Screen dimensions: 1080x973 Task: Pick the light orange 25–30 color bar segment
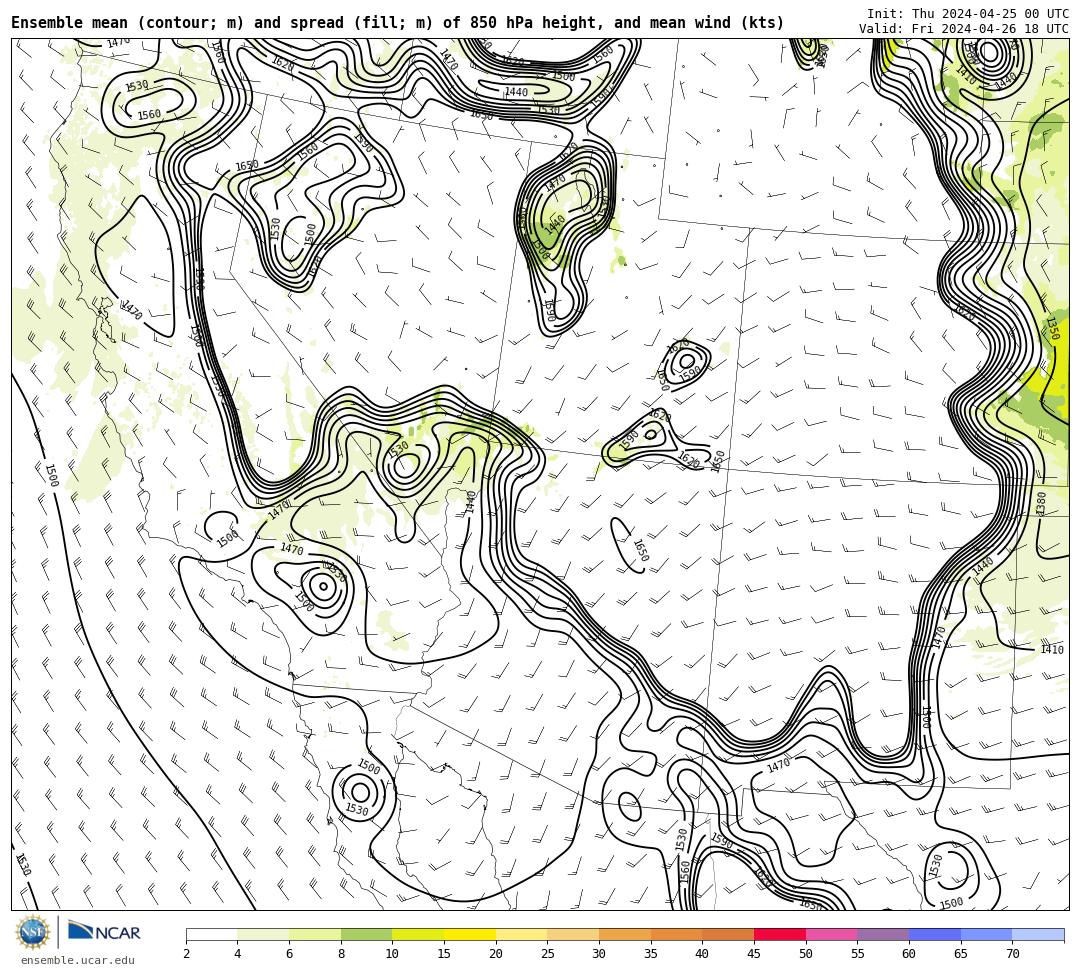click(x=573, y=934)
